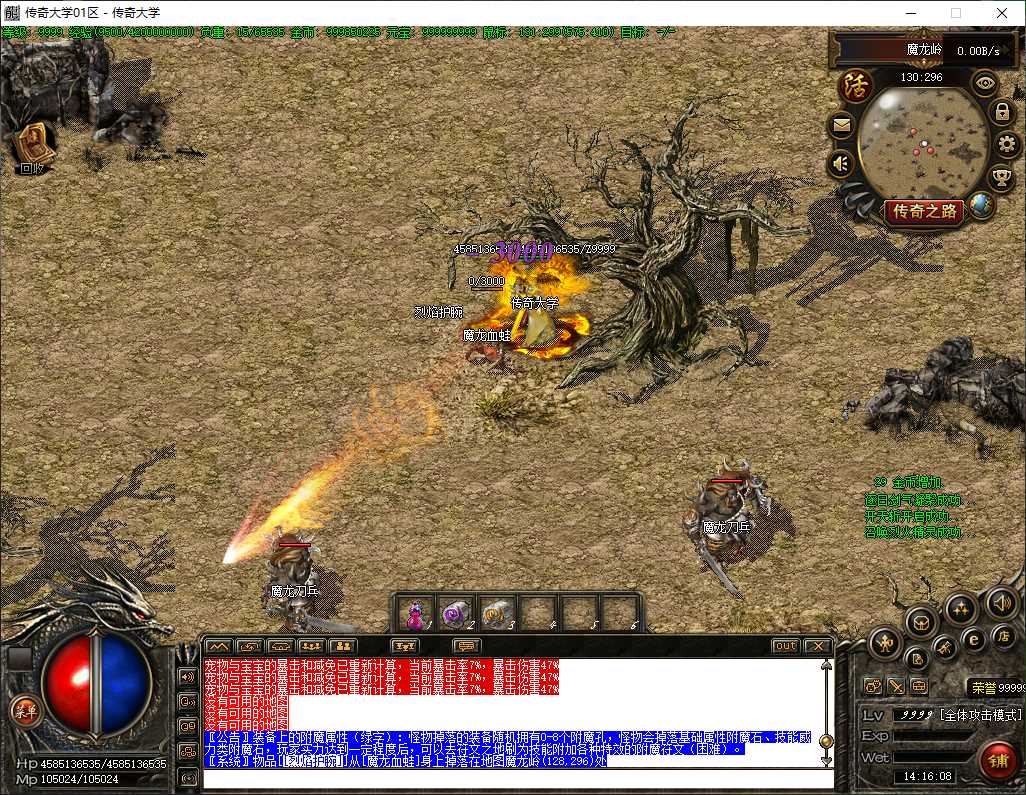Click chat toolbar speech-bubble icon
The height and width of the screenshot is (795, 1026).
point(466,646)
